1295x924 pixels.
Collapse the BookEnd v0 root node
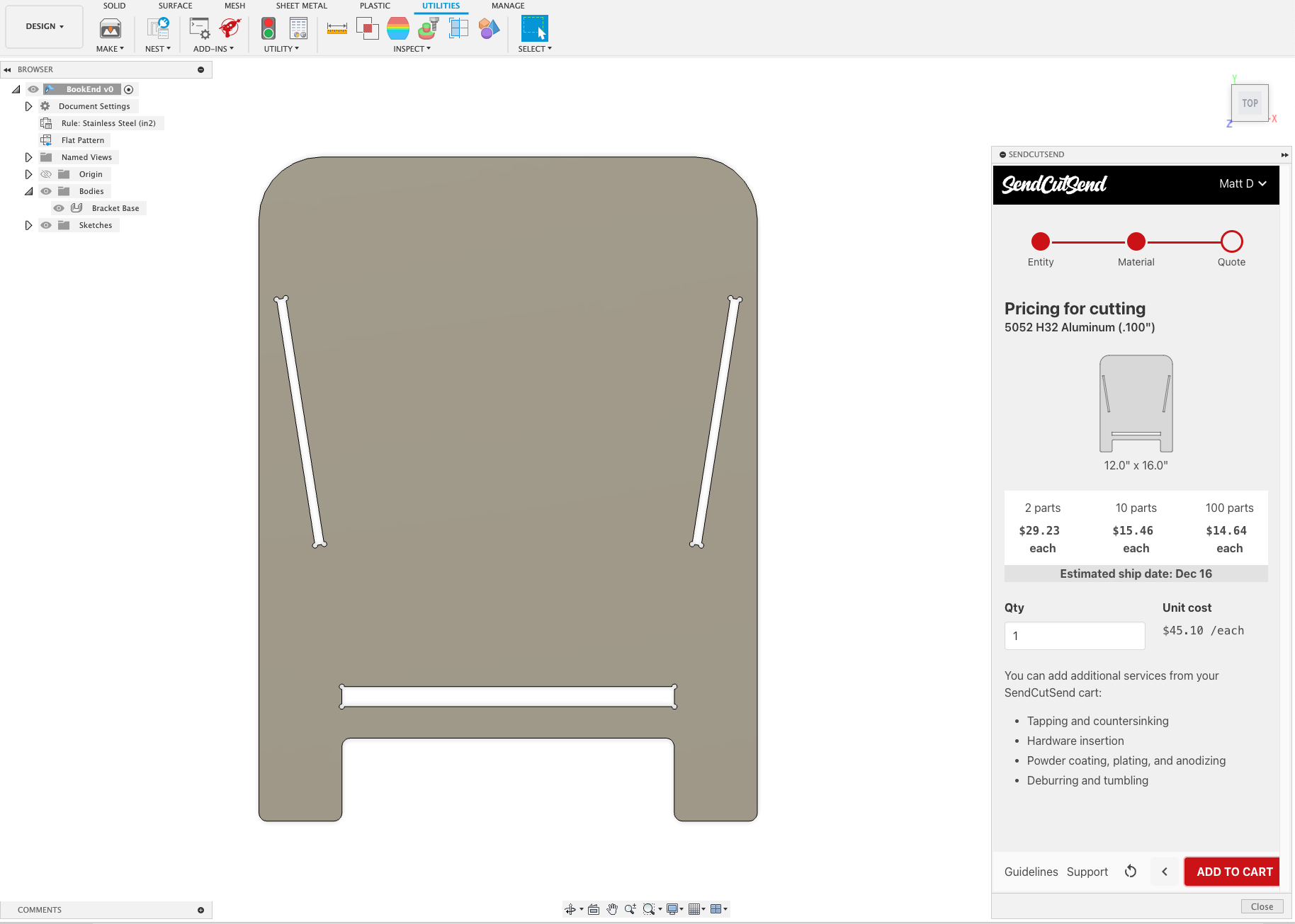[16, 89]
